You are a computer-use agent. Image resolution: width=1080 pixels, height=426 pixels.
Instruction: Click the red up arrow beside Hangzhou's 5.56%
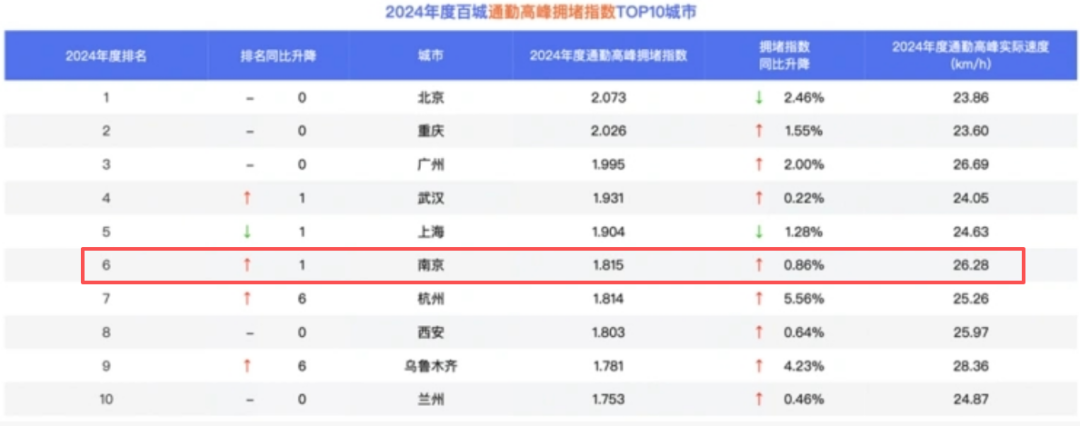pyautogui.click(x=759, y=299)
